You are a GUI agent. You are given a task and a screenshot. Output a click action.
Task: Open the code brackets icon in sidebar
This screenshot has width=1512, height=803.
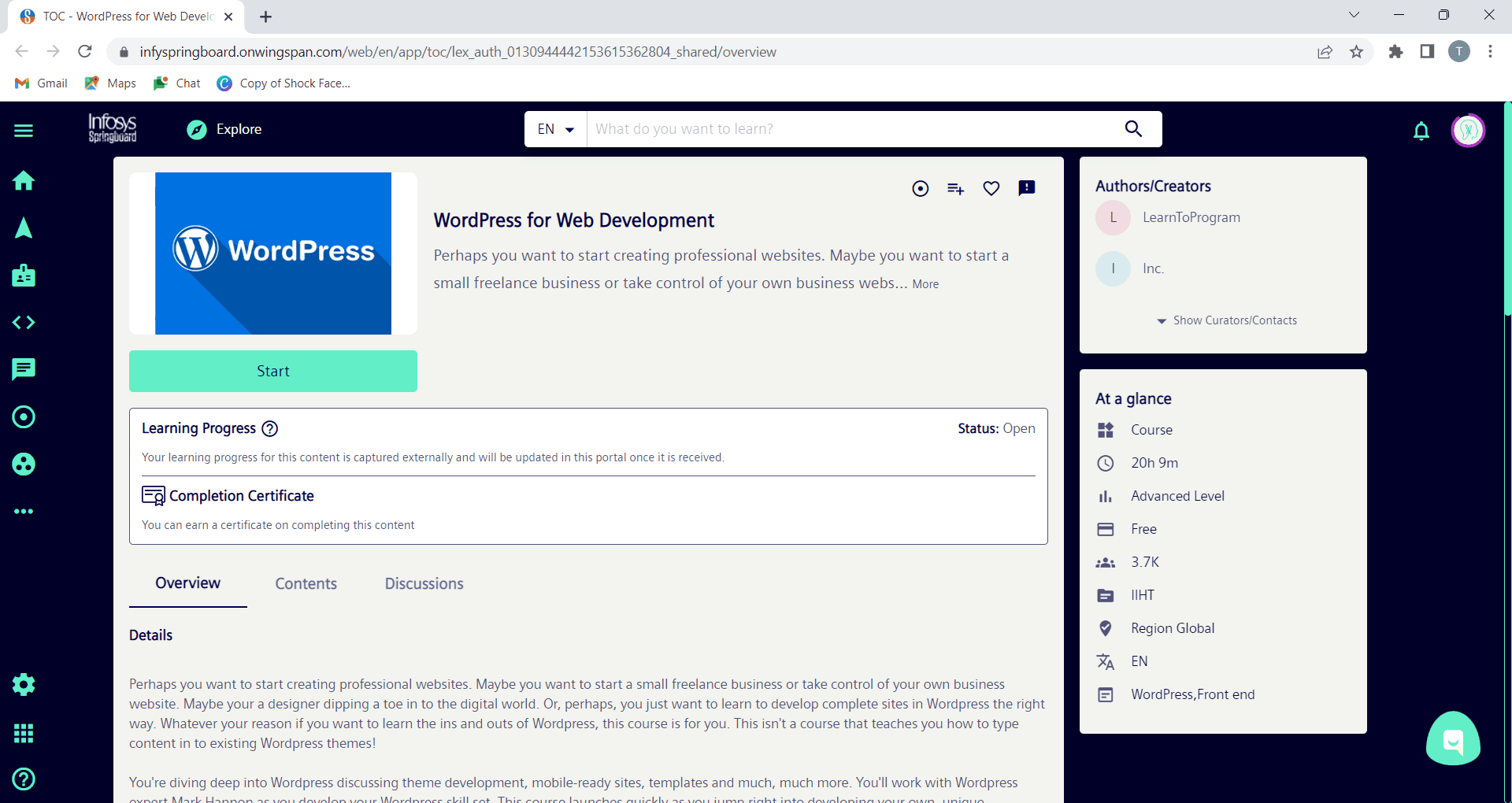[24, 322]
